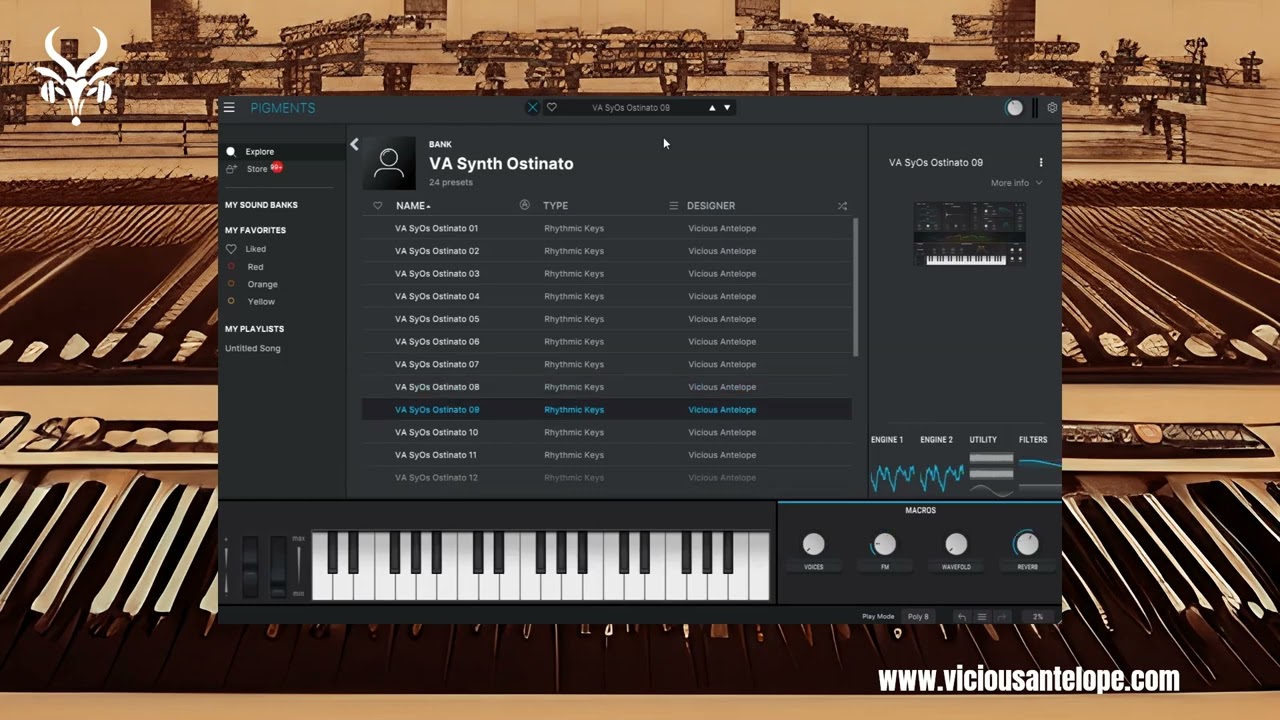Click Rhythmic Keys type in the Ostinato 01 row
Image resolution: width=1280 pixels, height=720 pixels.
(x=574, y=228)
